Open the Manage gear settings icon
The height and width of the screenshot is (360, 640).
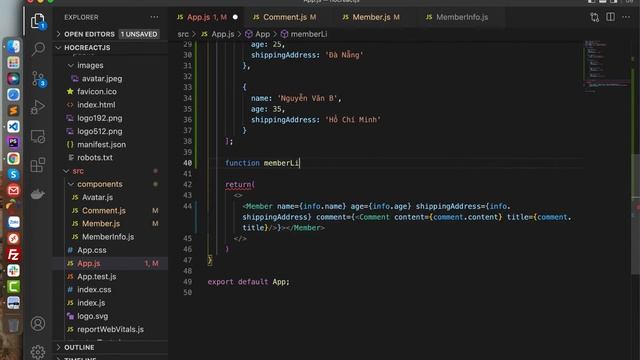[x=38, y=351]
